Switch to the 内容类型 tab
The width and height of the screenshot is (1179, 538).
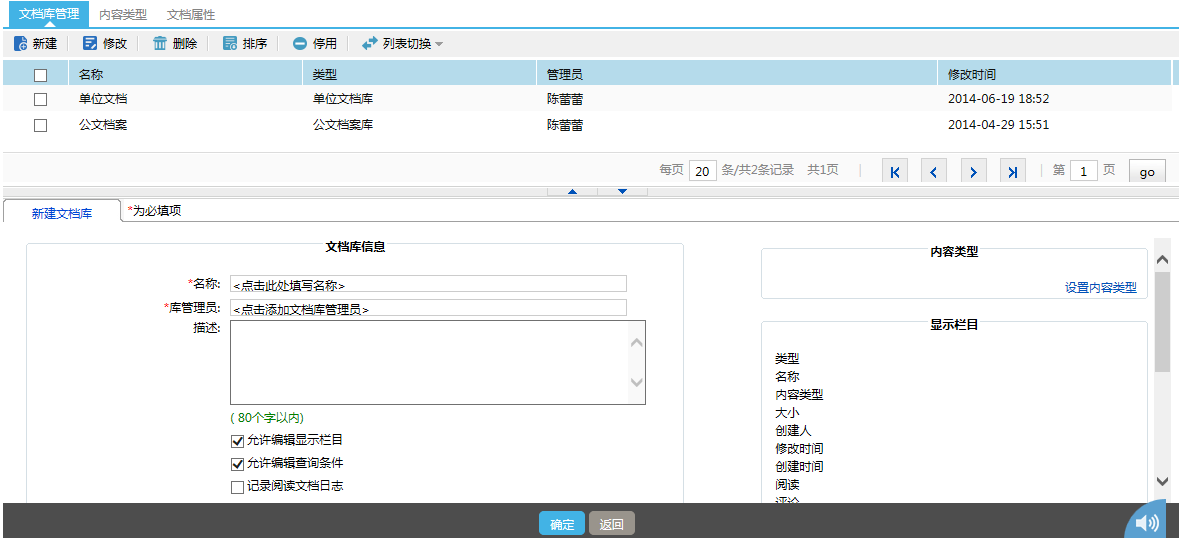click(x=122, y=15)
